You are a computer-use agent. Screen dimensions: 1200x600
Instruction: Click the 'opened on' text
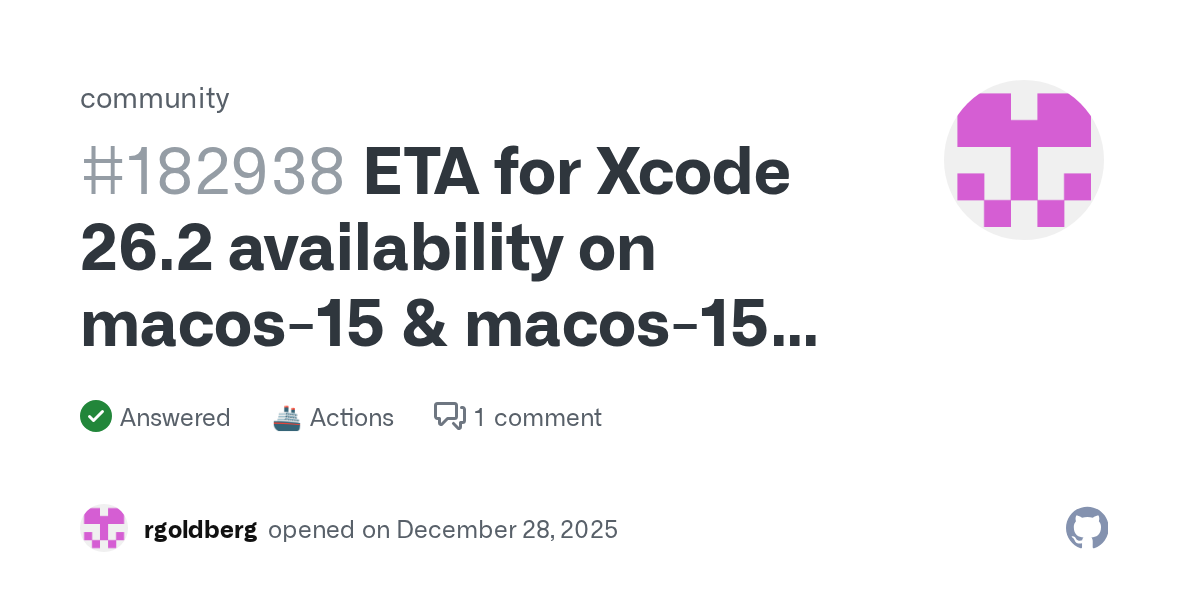329,529
